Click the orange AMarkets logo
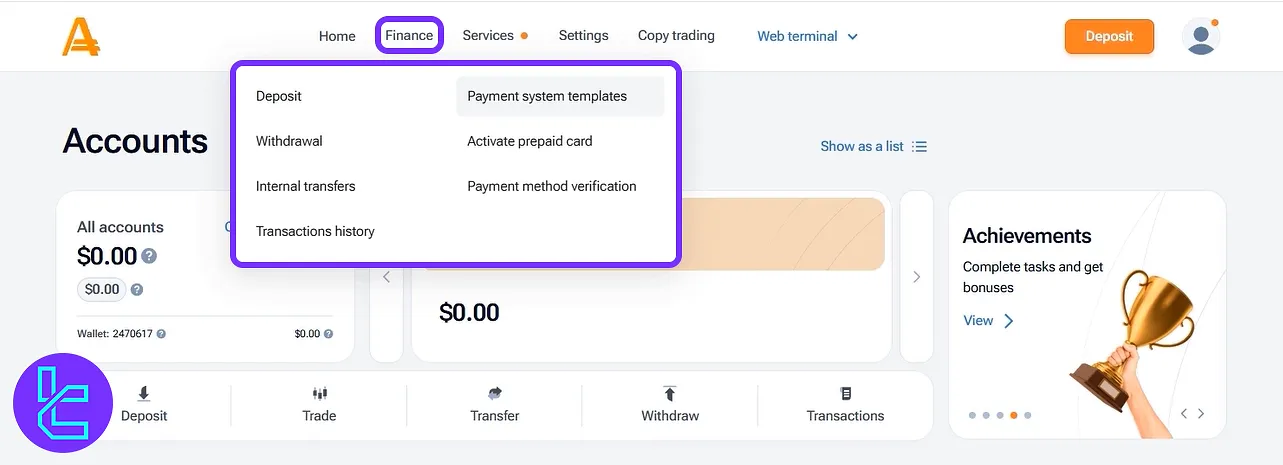The image size is (1283, 465). coord(80,37)
